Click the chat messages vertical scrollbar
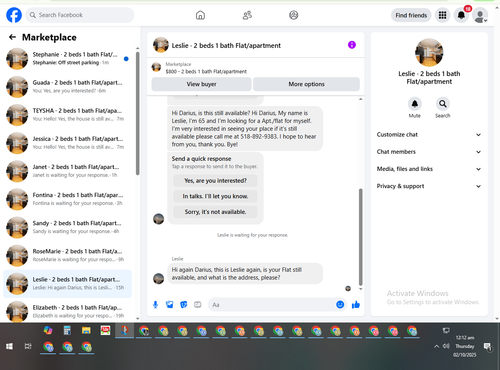This screenshot has width=500, height=370. tap(360, 237)
